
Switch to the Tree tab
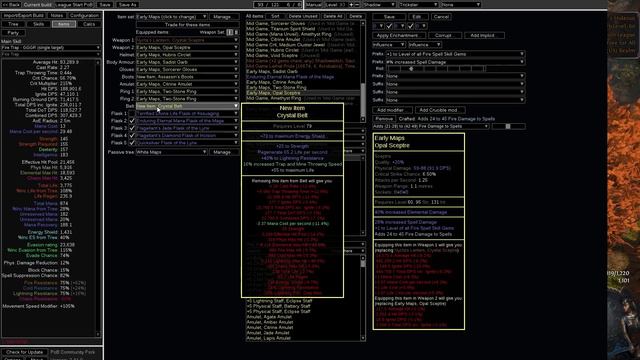click(13, 24)
